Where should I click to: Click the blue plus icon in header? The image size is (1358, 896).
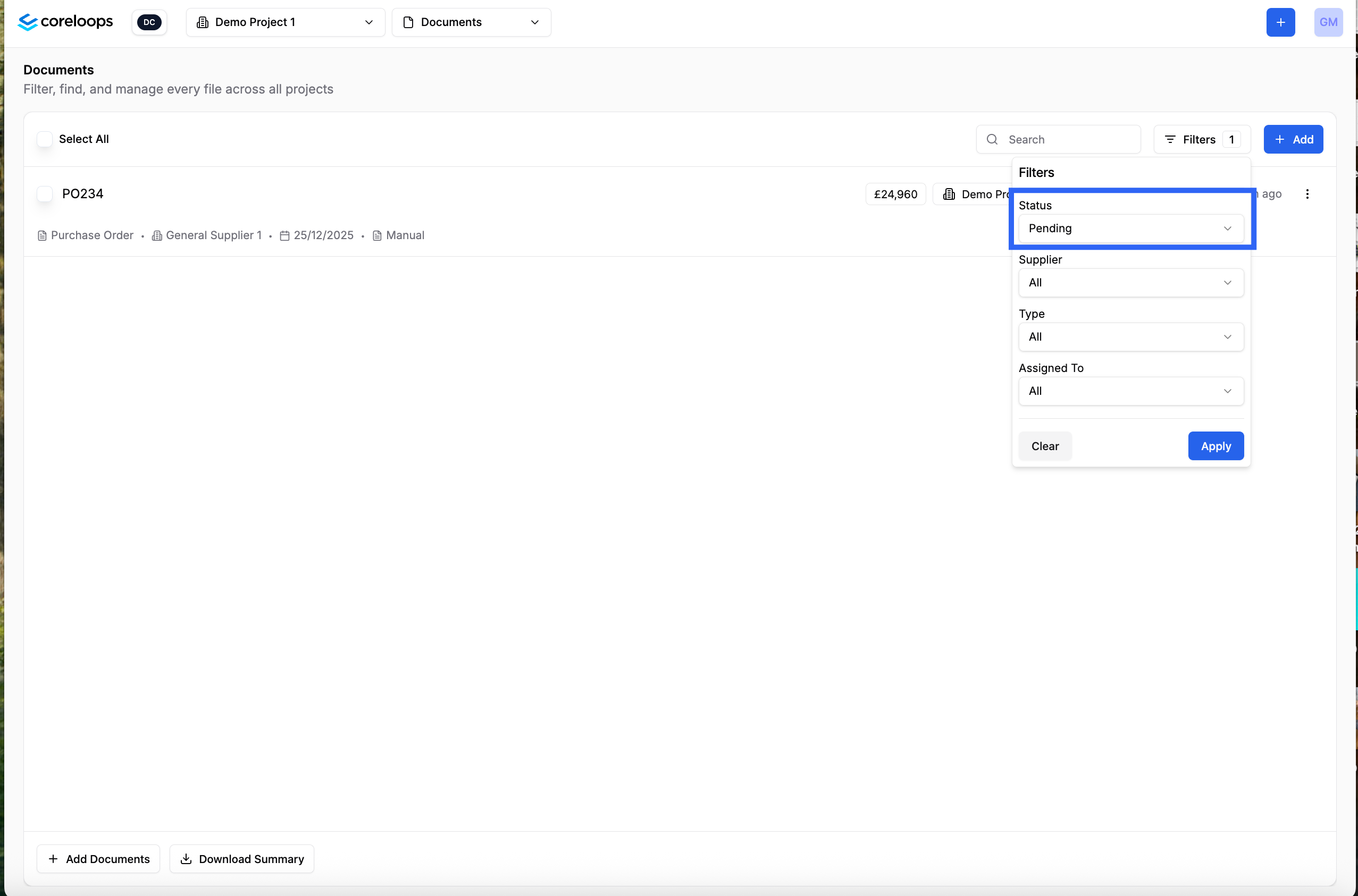coord(1280,22)
